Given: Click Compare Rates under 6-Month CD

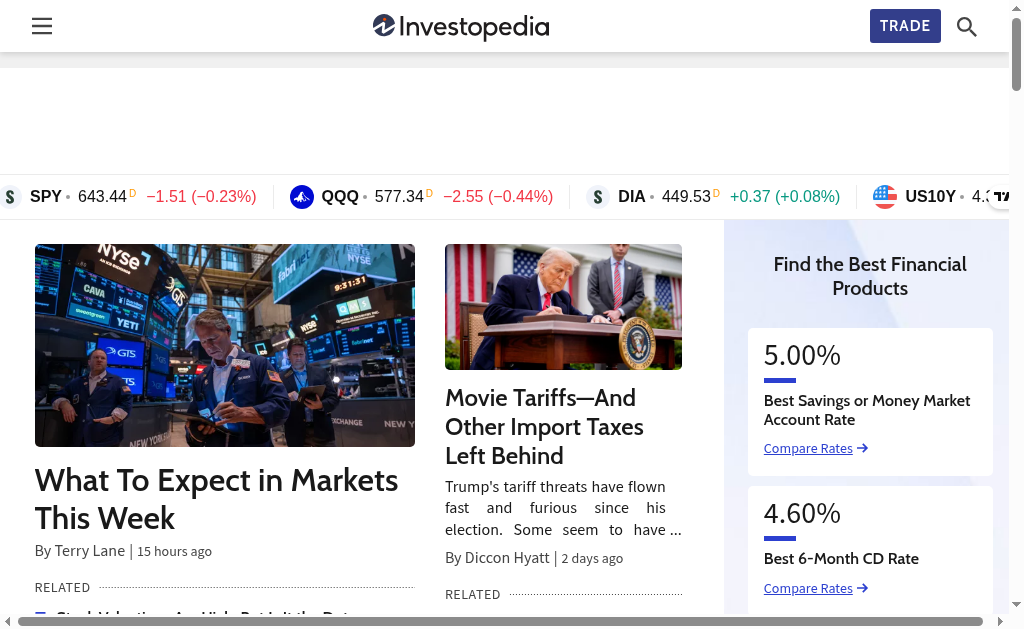Looking at the screenshot, I should pos(808,589).
